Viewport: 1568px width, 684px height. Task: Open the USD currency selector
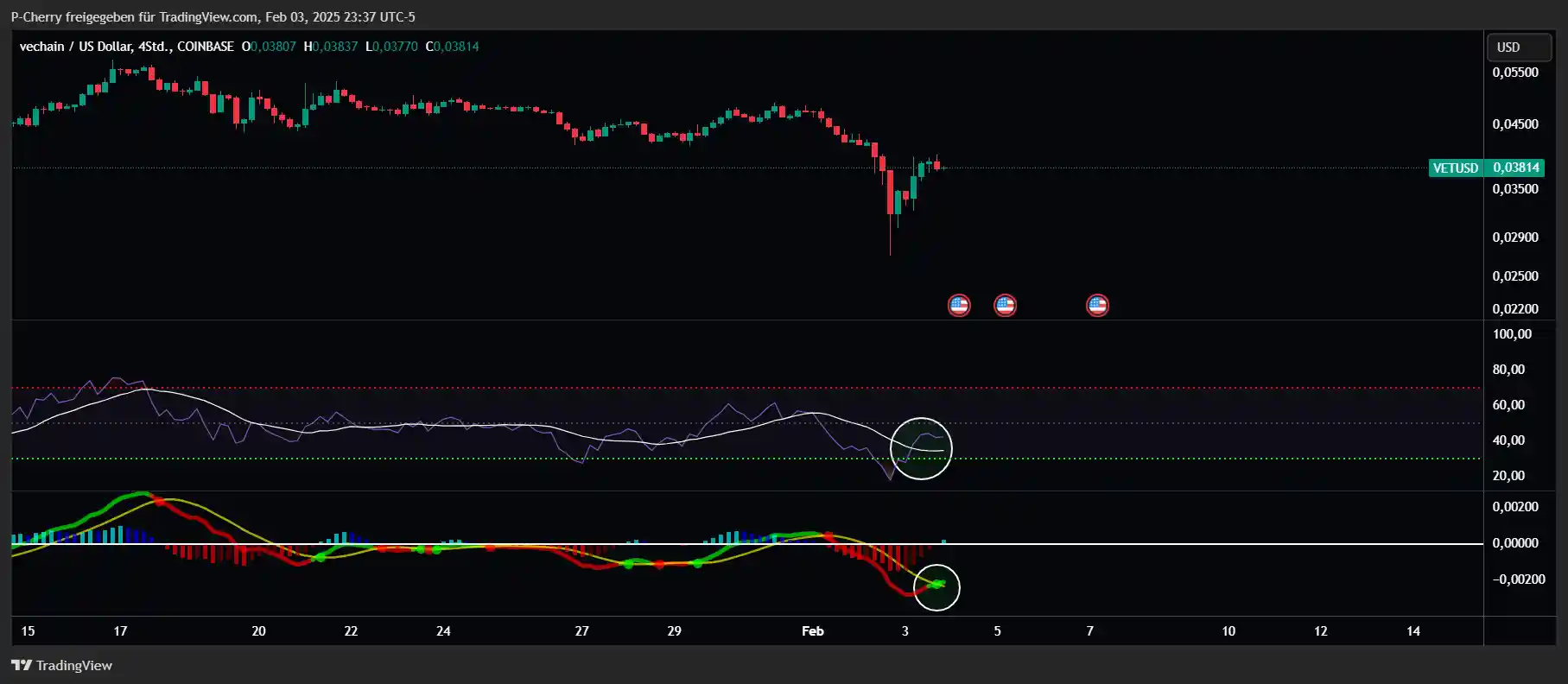1520,47
